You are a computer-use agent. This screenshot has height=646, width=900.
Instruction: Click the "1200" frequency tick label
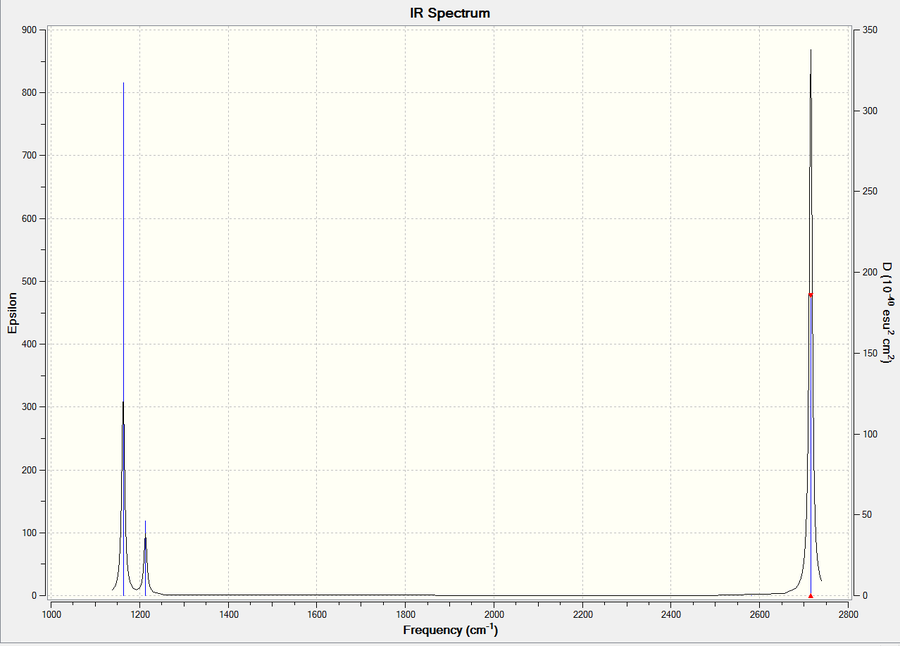140,614
